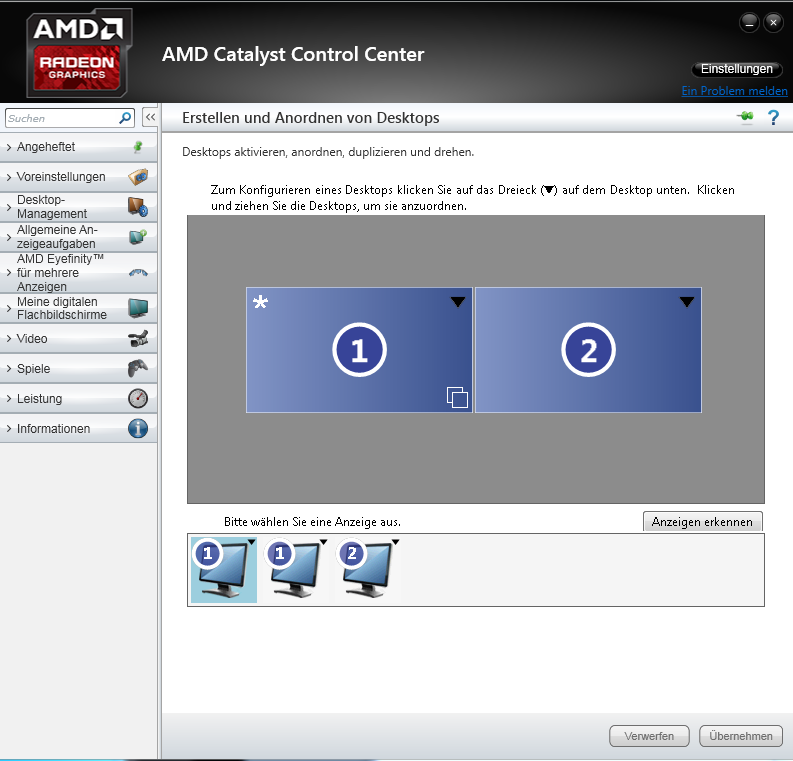
Task: Click the Informationen info icon
Action: 138,428
